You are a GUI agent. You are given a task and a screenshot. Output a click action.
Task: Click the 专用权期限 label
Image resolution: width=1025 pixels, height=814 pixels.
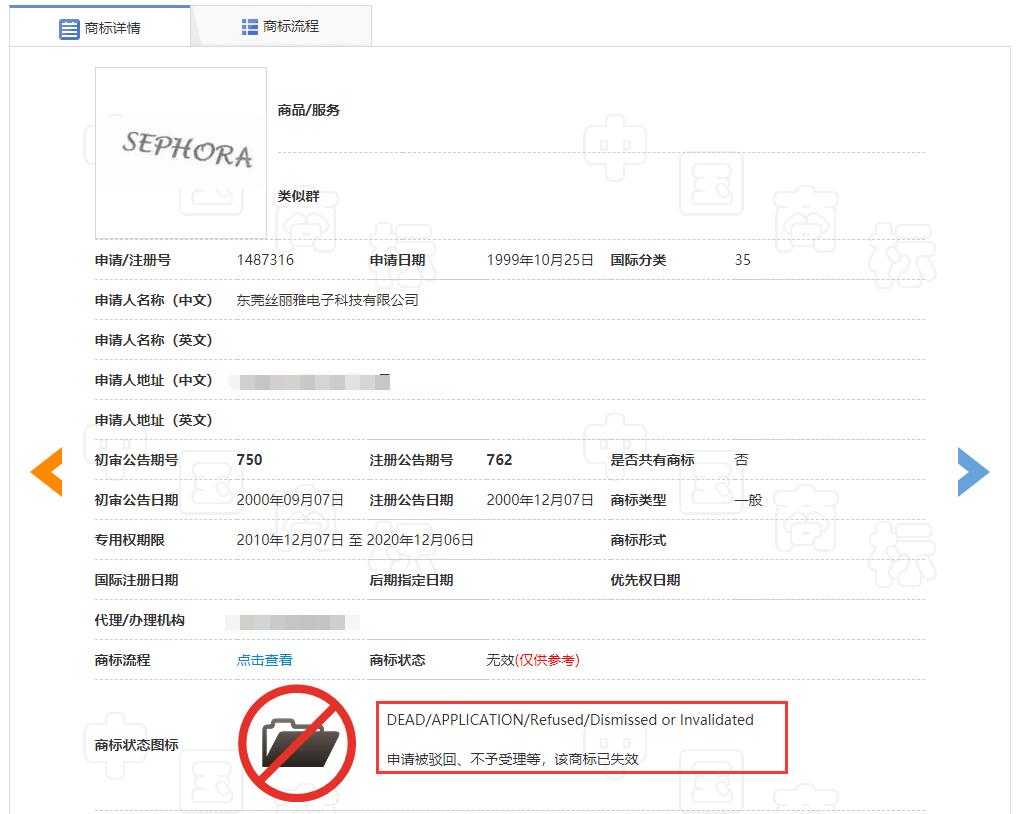pyautogui.click(x=129, y=540)
